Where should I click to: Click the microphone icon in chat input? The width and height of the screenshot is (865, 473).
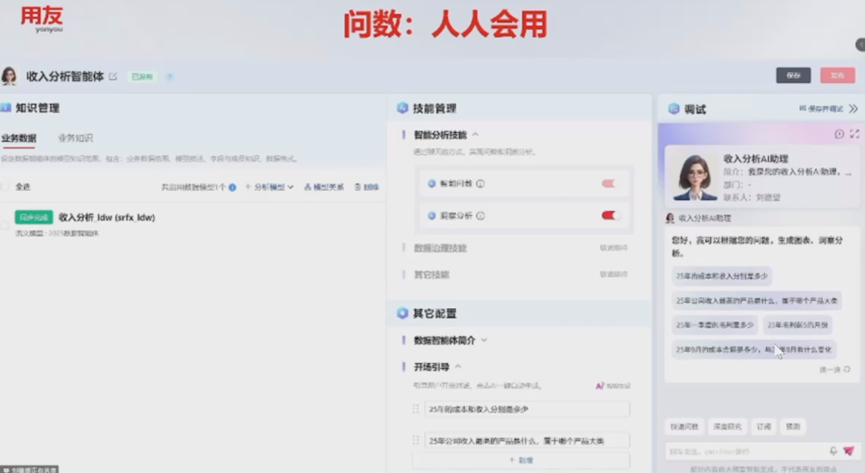pos(833,451)
